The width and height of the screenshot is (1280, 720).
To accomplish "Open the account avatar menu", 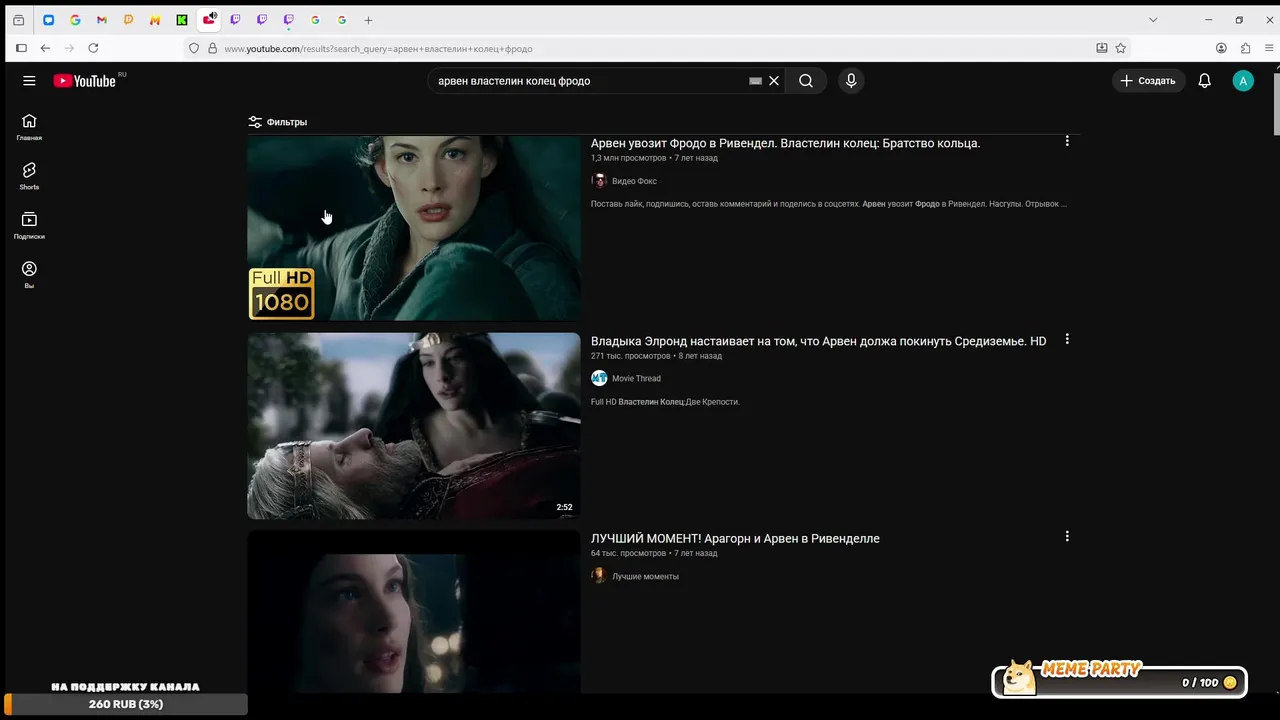I will tap(1243, 81).
